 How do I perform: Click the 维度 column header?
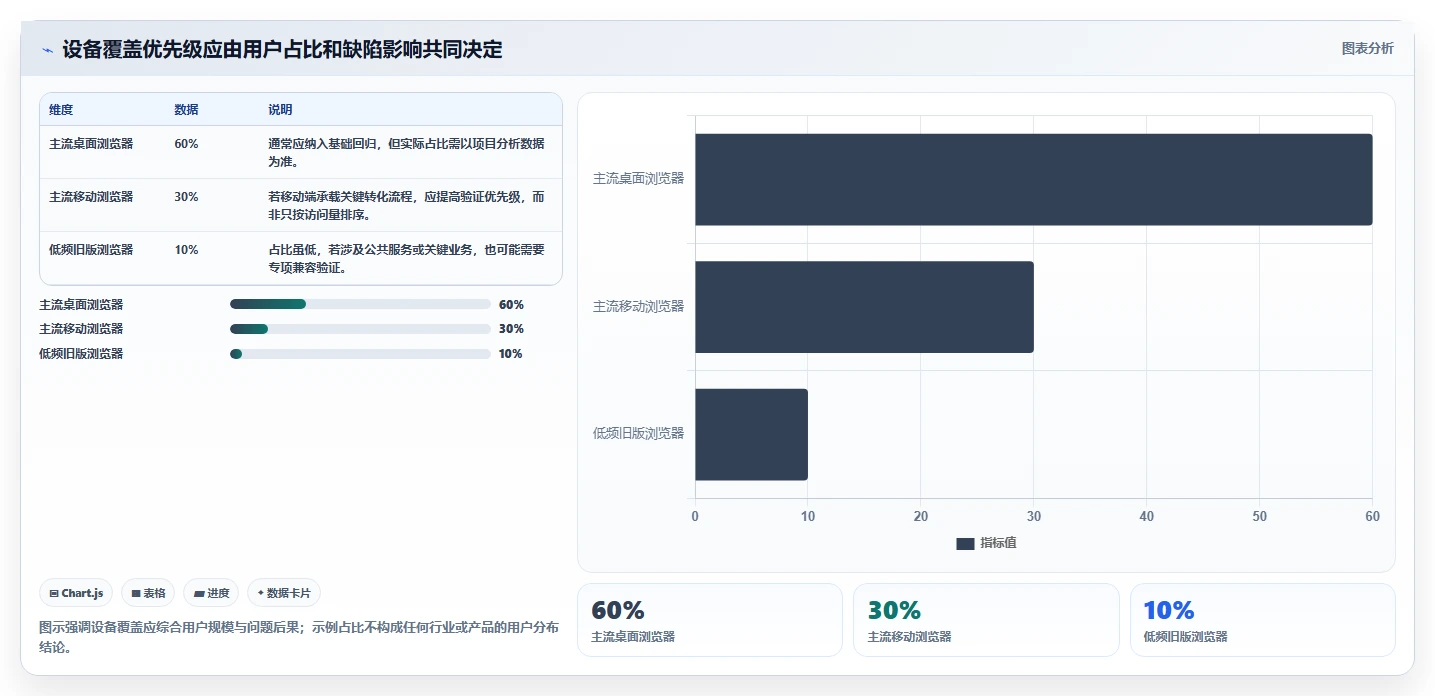point(61,110)
